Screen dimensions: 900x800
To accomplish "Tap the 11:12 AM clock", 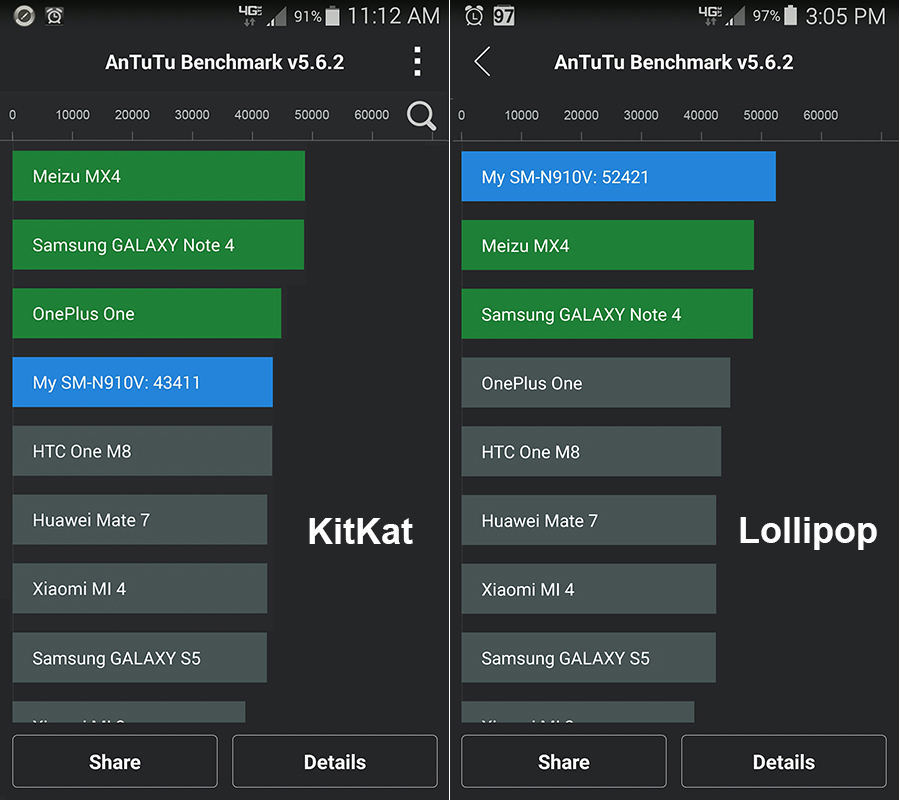I will tap(394, 16).
